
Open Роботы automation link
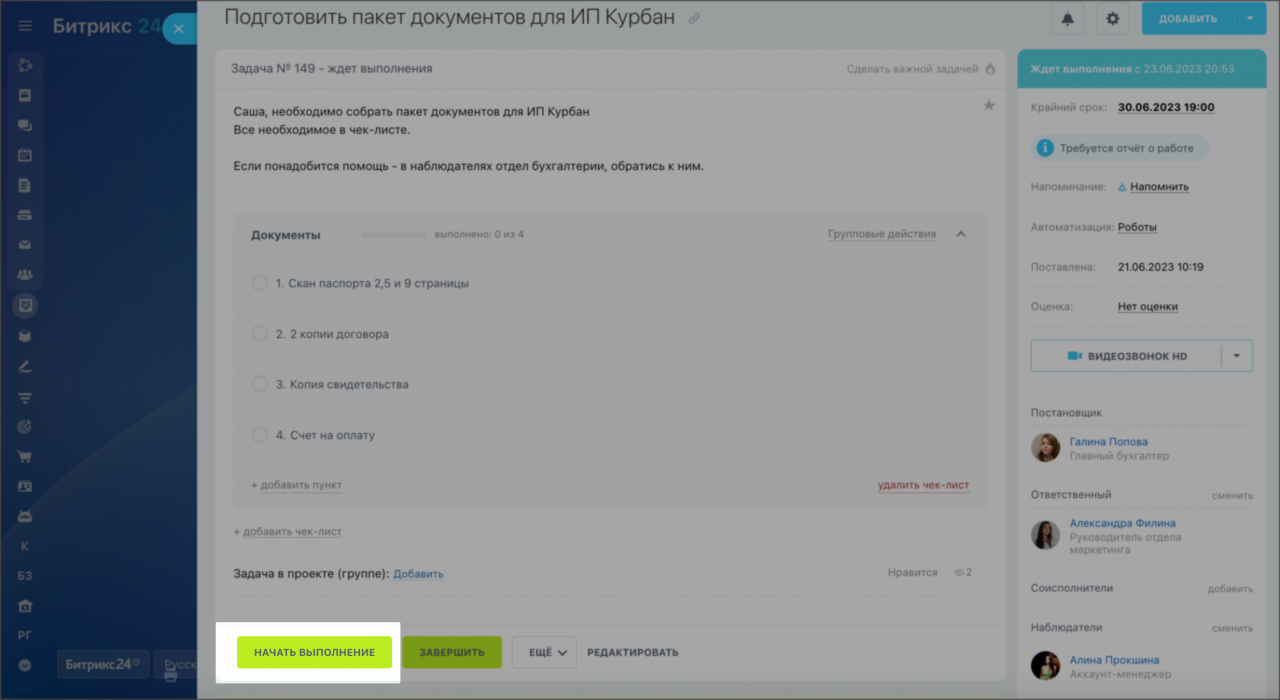[x=1137, y=227]
